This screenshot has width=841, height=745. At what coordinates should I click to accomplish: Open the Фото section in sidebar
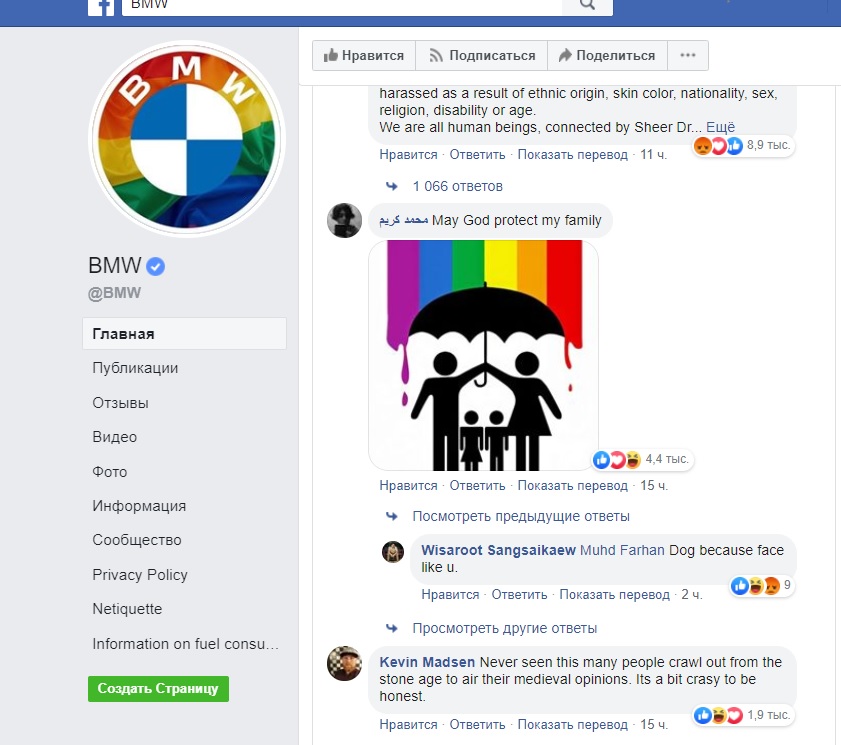pyautogui.click(x=110, y=472)
